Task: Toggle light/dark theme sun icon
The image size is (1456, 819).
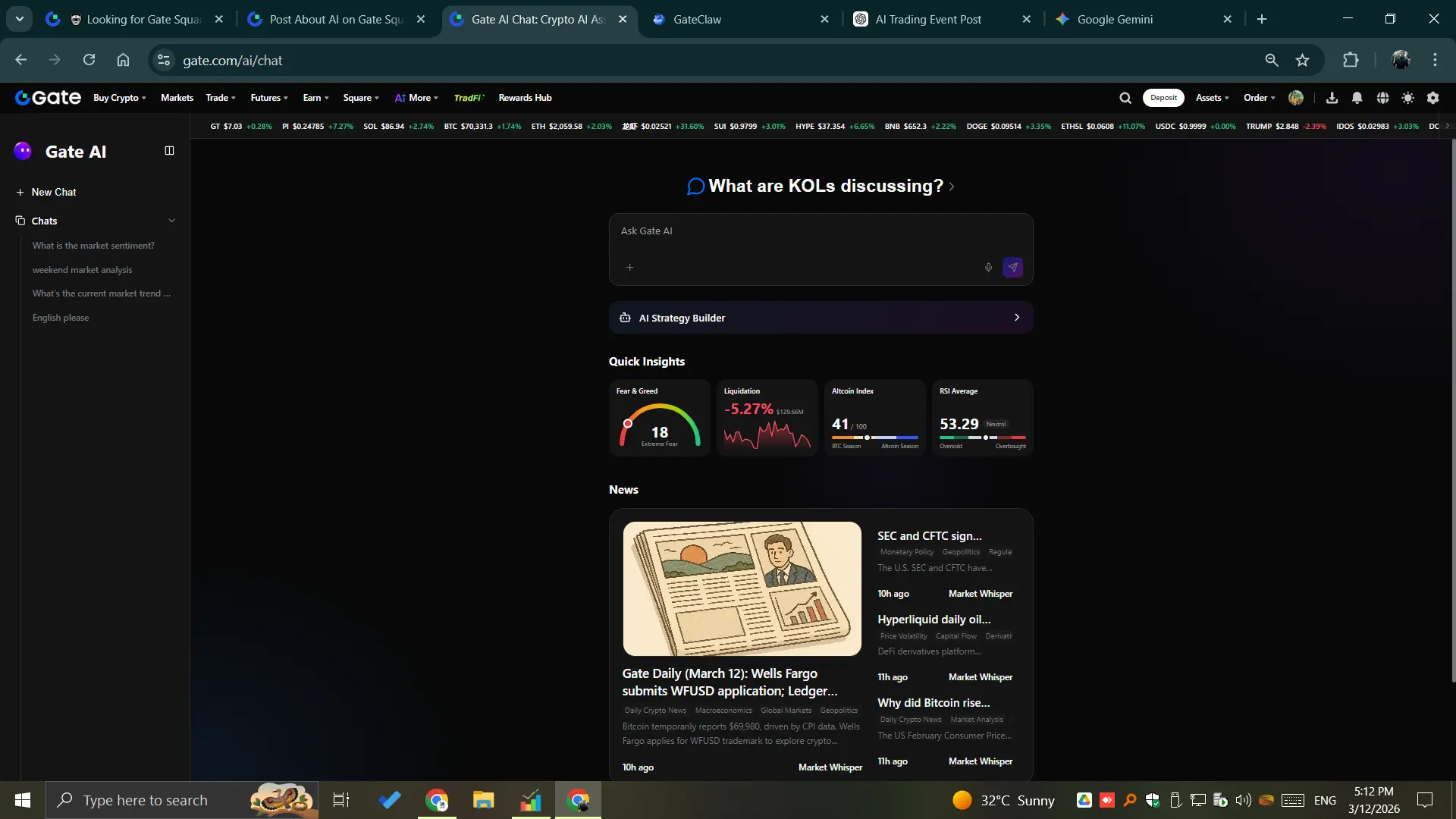Action: point(1407,98)
